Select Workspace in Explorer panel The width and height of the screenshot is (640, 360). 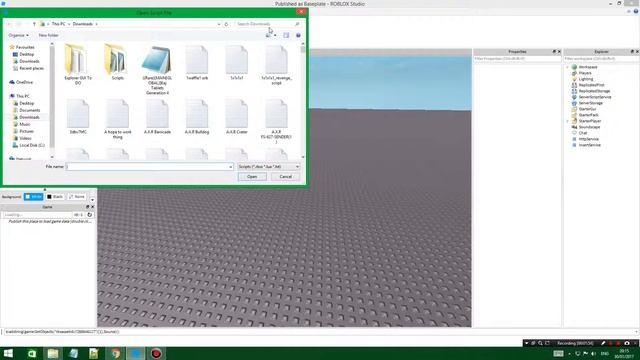click(588, 67)
